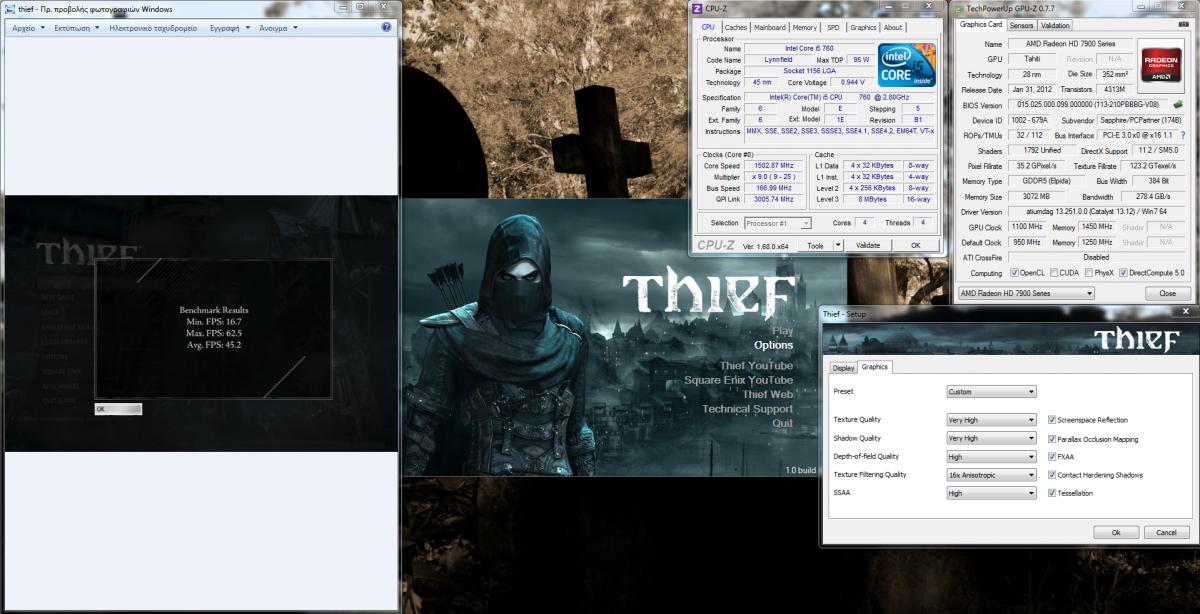Click Quit in the Thief launcher
The height and width of the screenshot is (614, 1200).
tap(782, 423)
